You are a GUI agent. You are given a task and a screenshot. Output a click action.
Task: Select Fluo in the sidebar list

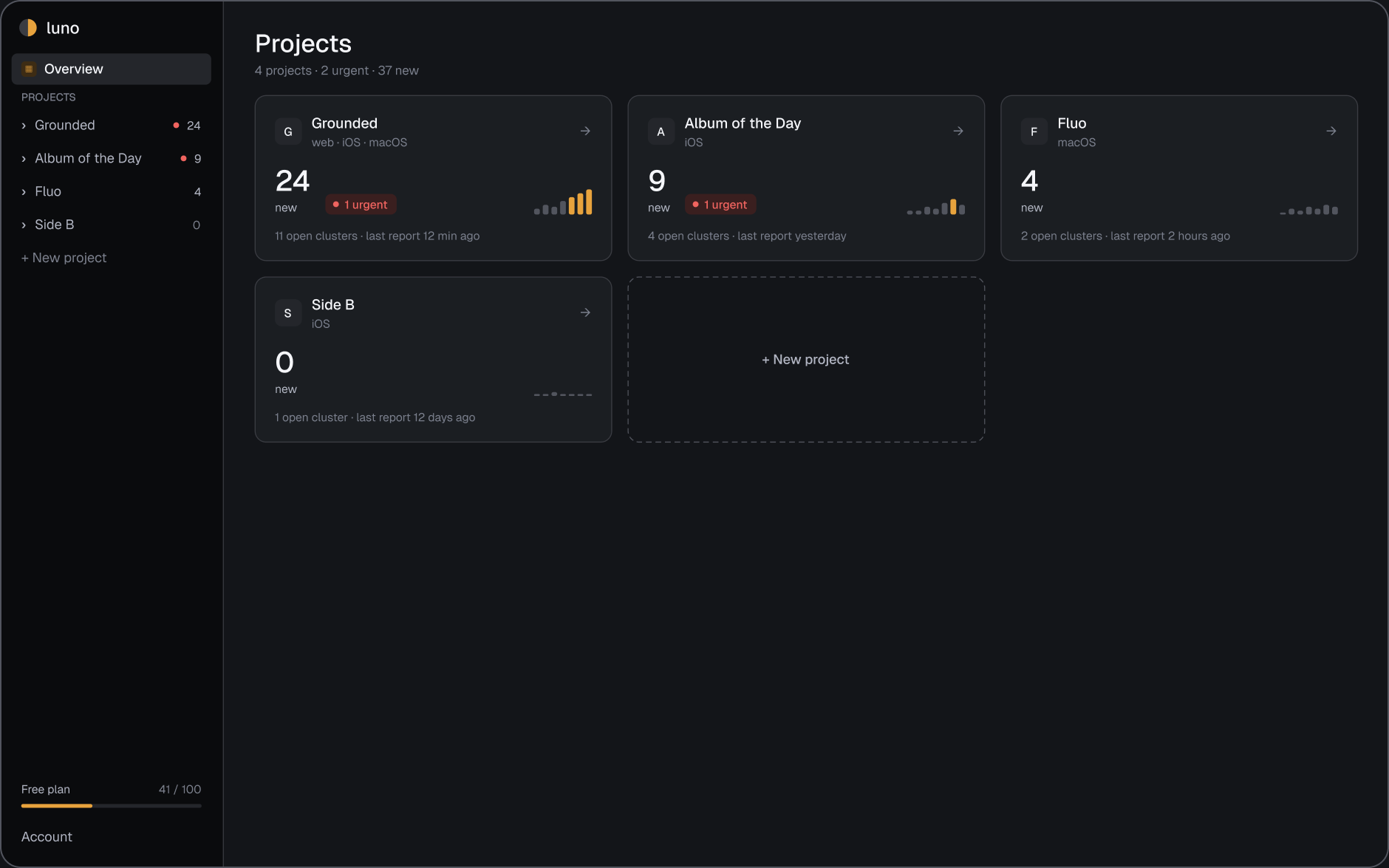(112, 191)
